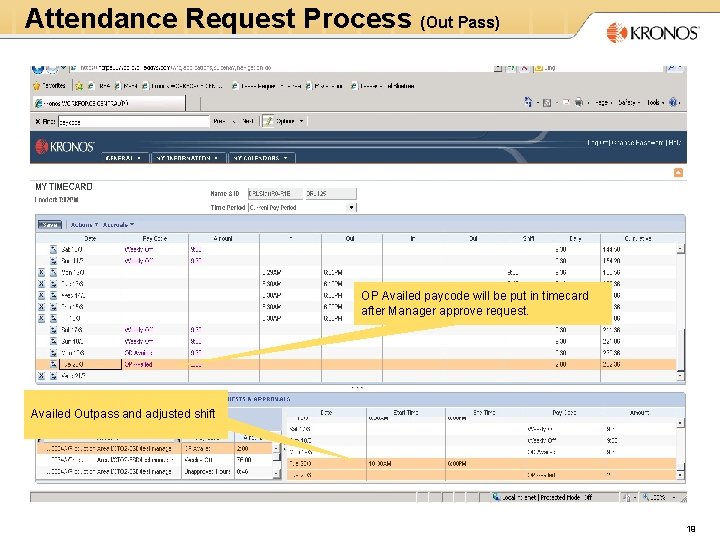Click the delete X icon for Thu row
The height and width of the screenshot is (540, 720).
click(41, 307)
